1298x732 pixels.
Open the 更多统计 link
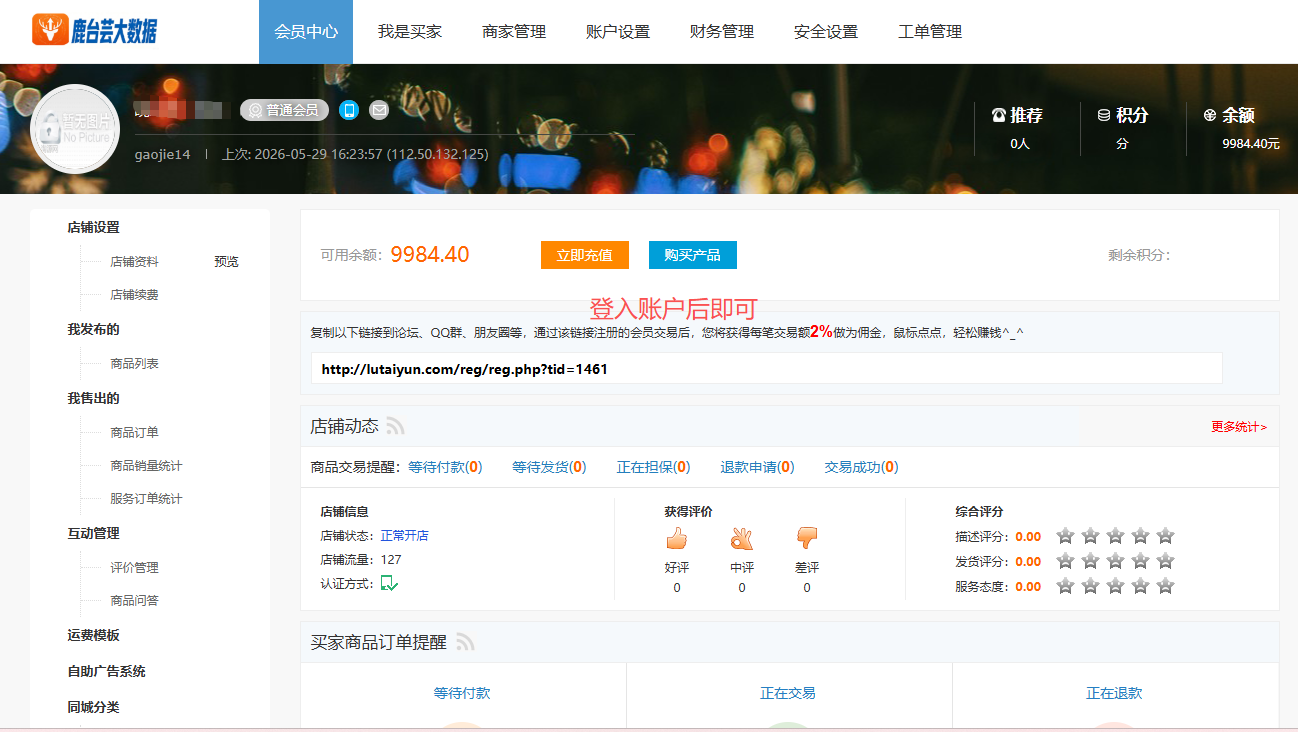[1239, 427]
